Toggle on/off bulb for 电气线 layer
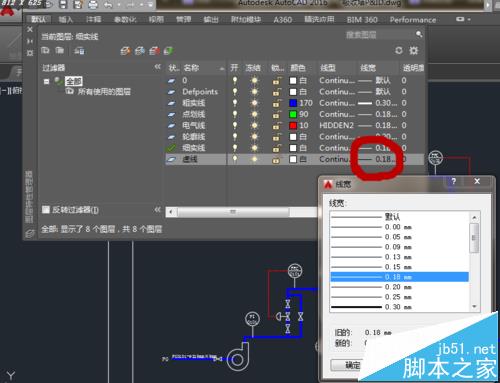This screenshot has height=383, width=500. pyautogui.click(x=235, y=125)
